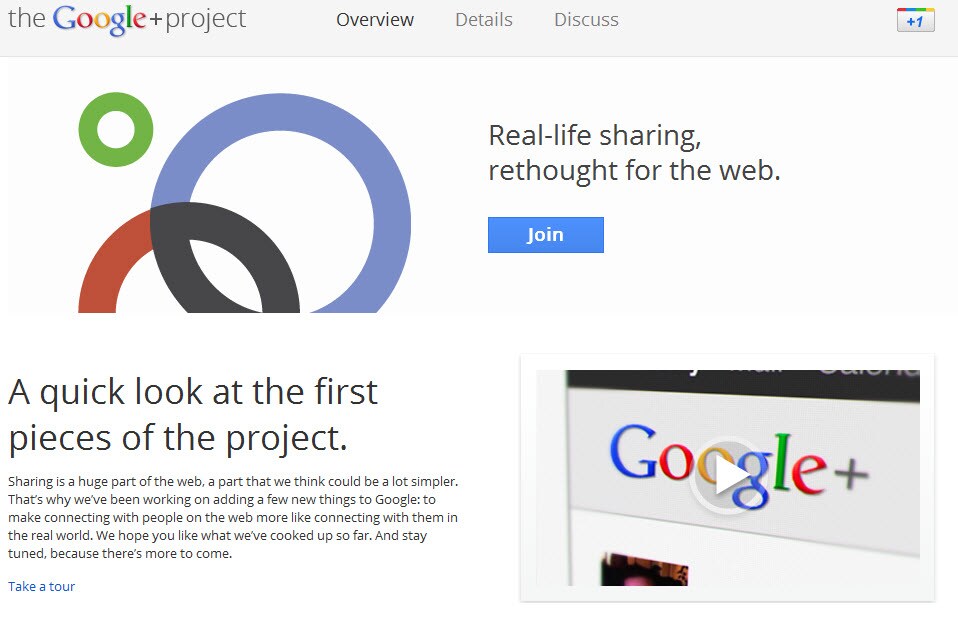This screenshot has width=958, height=617.
Task: Click the paragraph starting 'Sharing is a huge part'
Action: point(233,517)
